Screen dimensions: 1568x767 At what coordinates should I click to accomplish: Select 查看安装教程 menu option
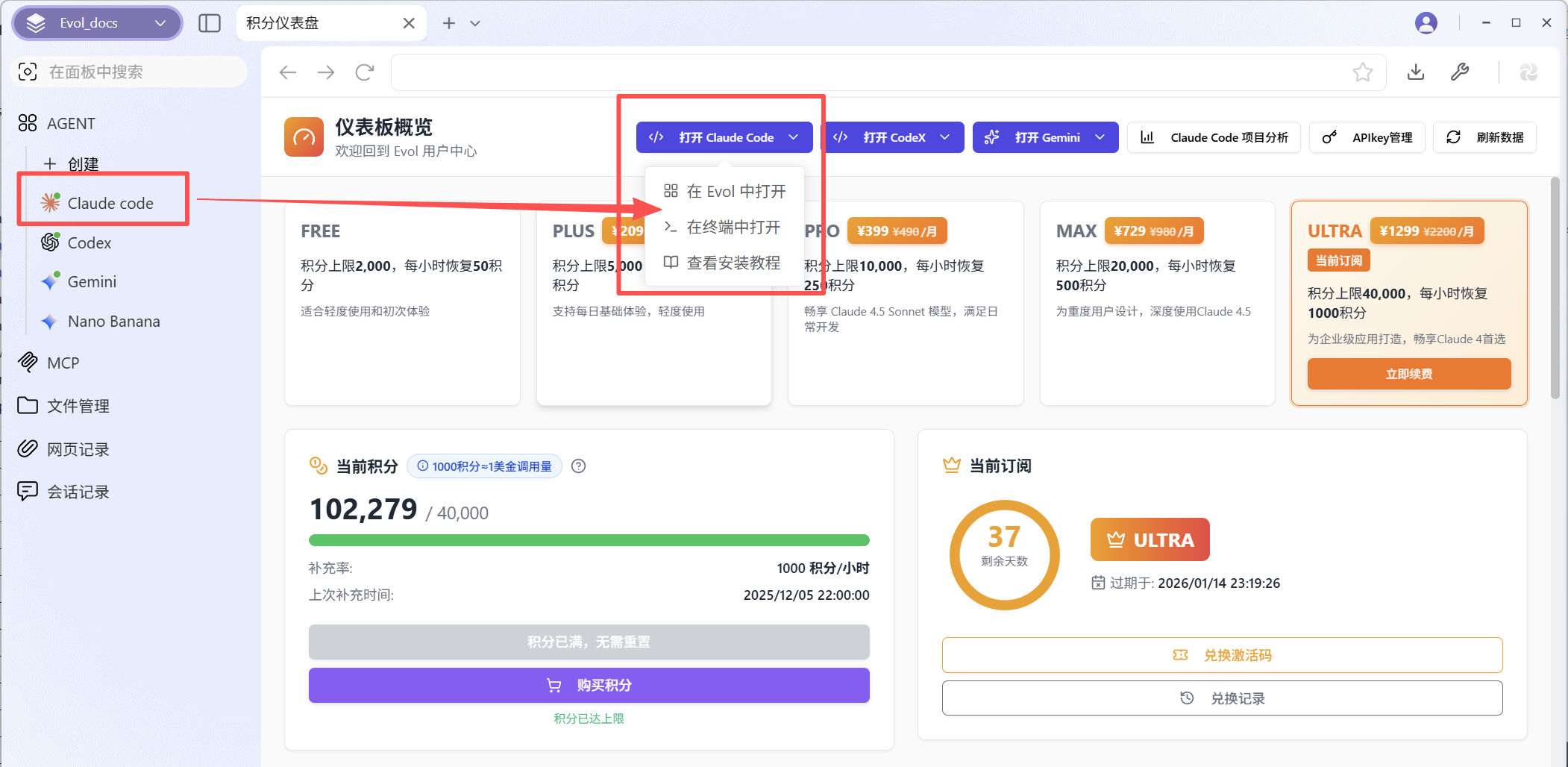tap(733, 263)
